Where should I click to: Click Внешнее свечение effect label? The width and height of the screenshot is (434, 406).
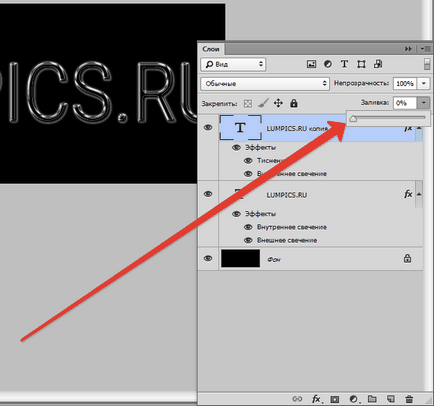[287, 240]
